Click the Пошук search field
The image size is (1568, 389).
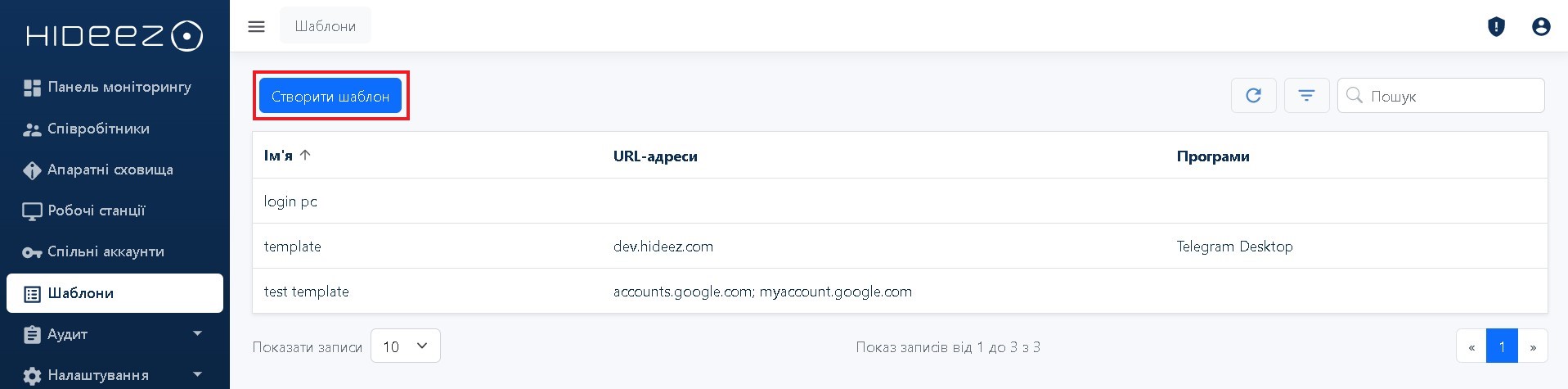(x=1441, y=96)
